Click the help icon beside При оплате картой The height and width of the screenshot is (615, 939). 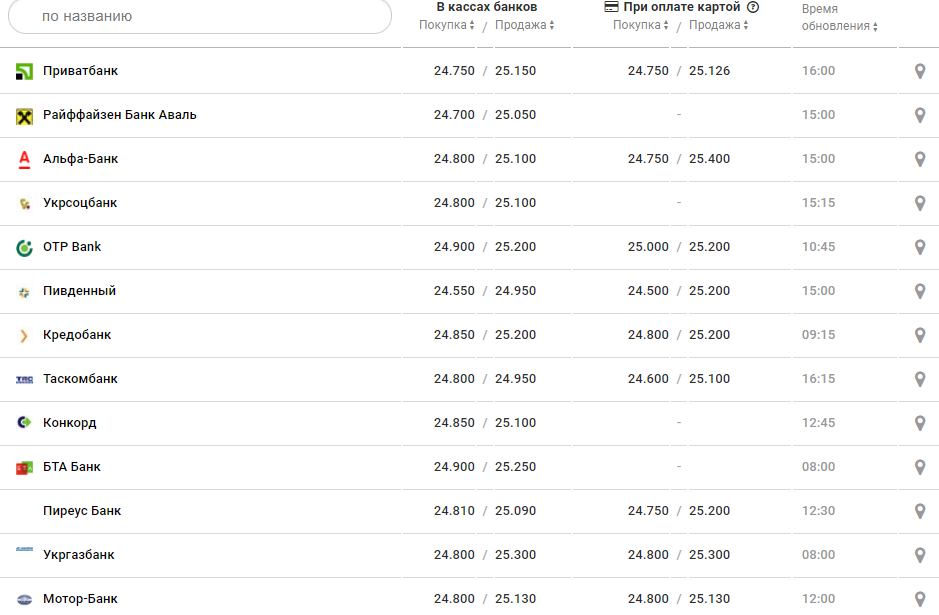pos(753,7)
